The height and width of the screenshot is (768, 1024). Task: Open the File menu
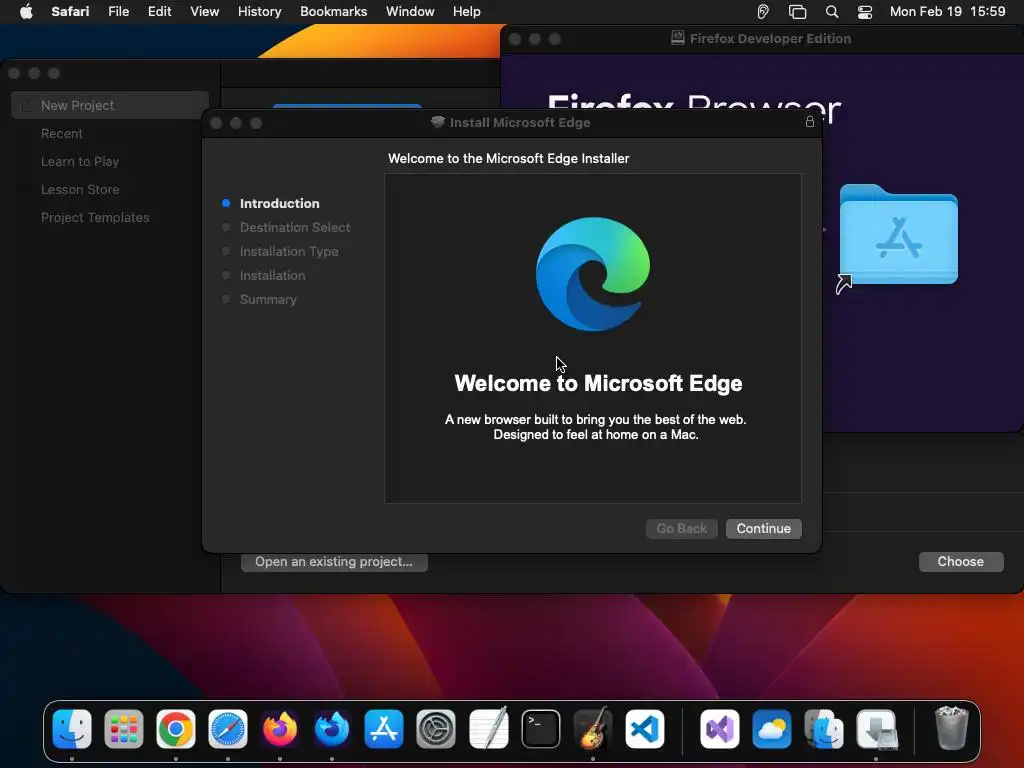119,12
